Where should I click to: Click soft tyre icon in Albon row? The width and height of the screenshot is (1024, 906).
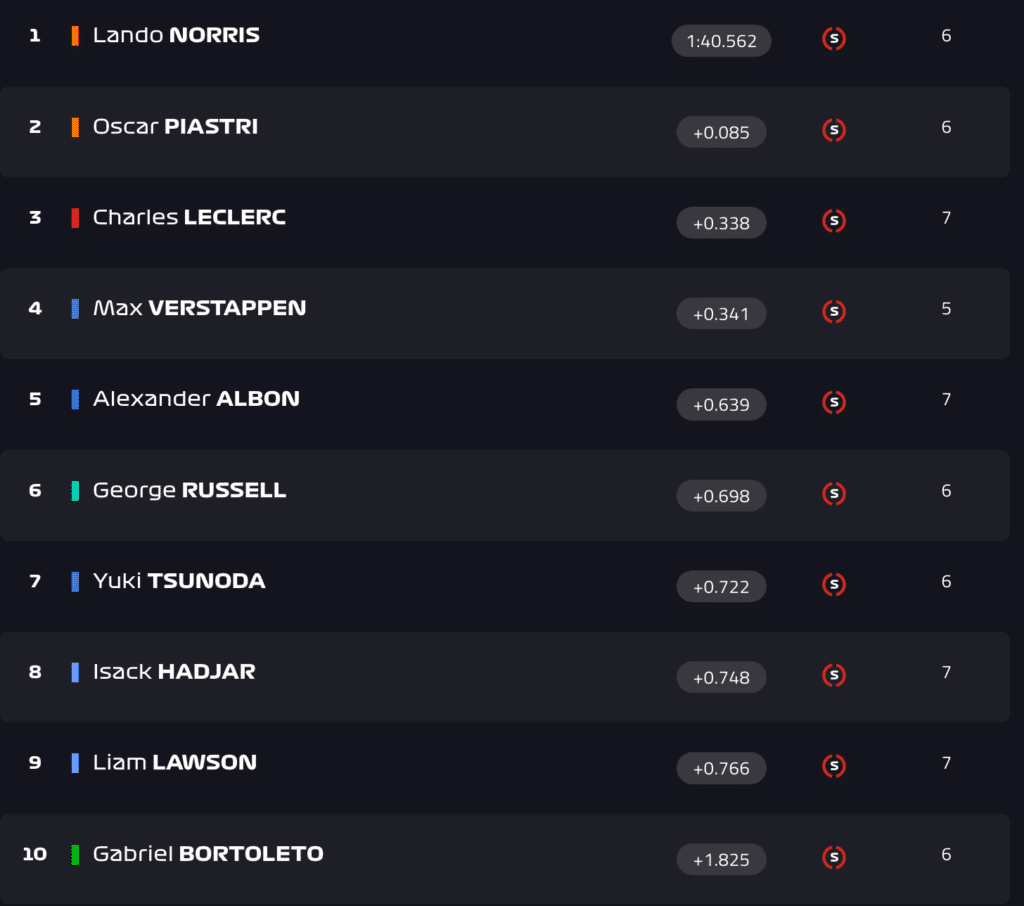tap(833, 403)
